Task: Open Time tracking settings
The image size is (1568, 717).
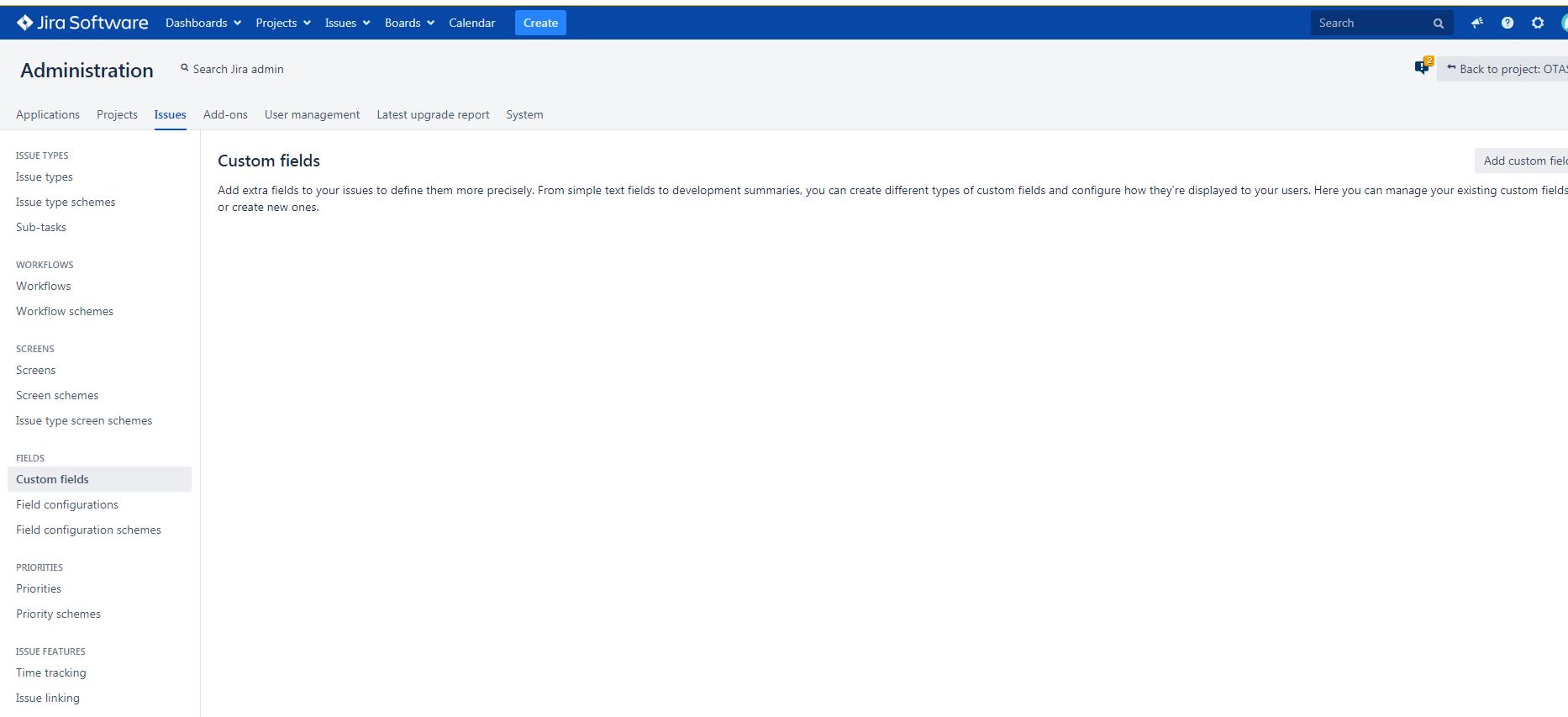Action: point(51,672)
